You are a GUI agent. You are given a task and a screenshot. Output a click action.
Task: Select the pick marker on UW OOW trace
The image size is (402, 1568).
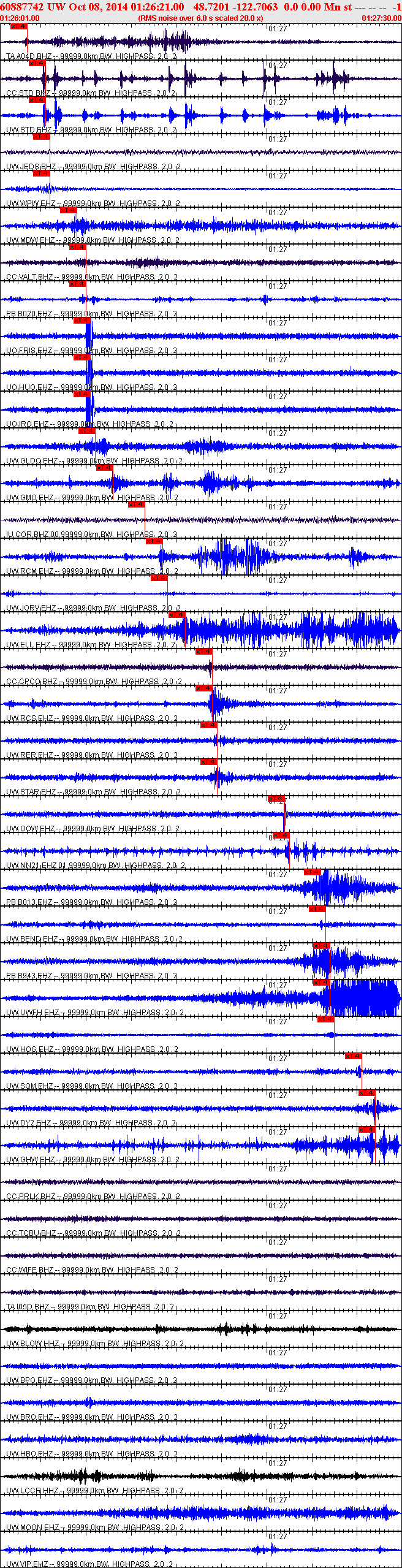tap(276, 799)
